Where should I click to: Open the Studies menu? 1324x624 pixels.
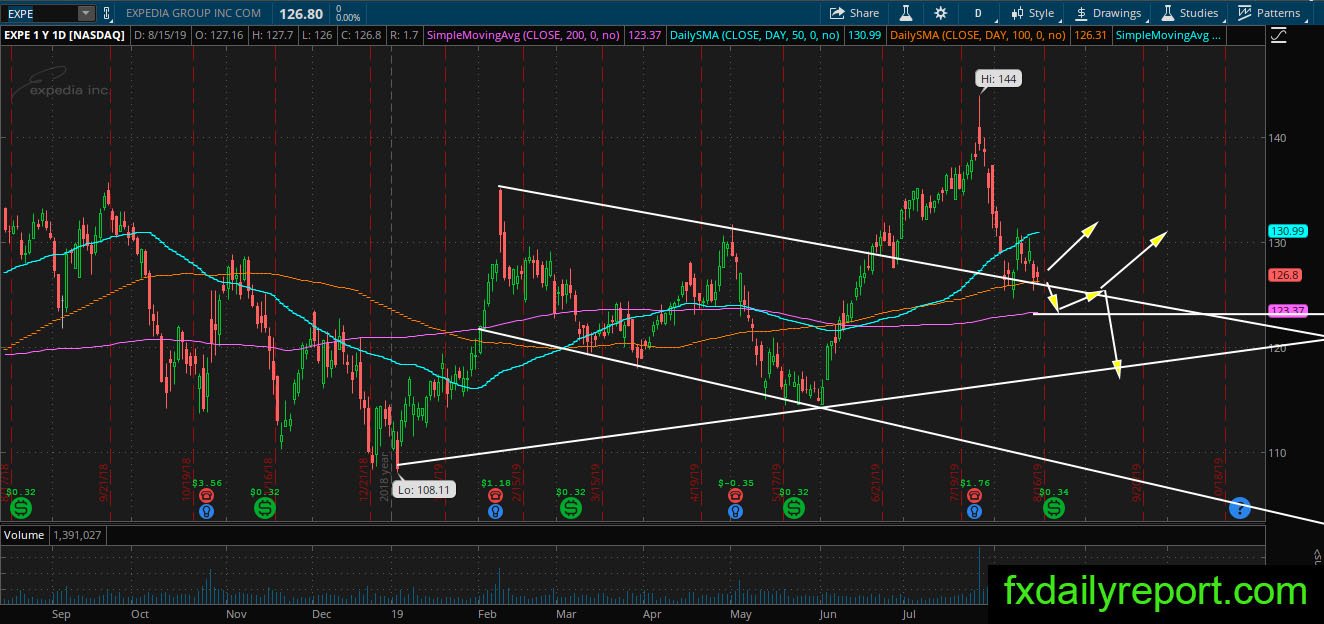tap(1189, 13)
